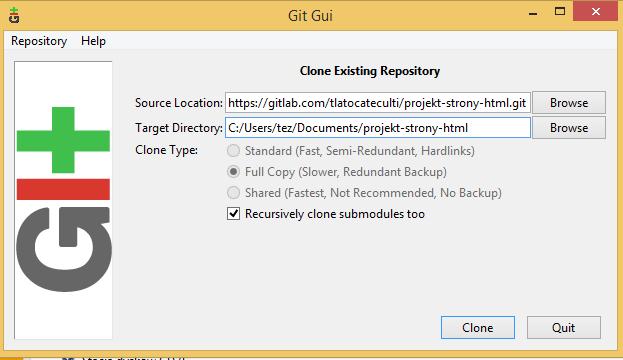Click the green plus in Git logo
623x360 pixels.
click(x=63, y=140)
